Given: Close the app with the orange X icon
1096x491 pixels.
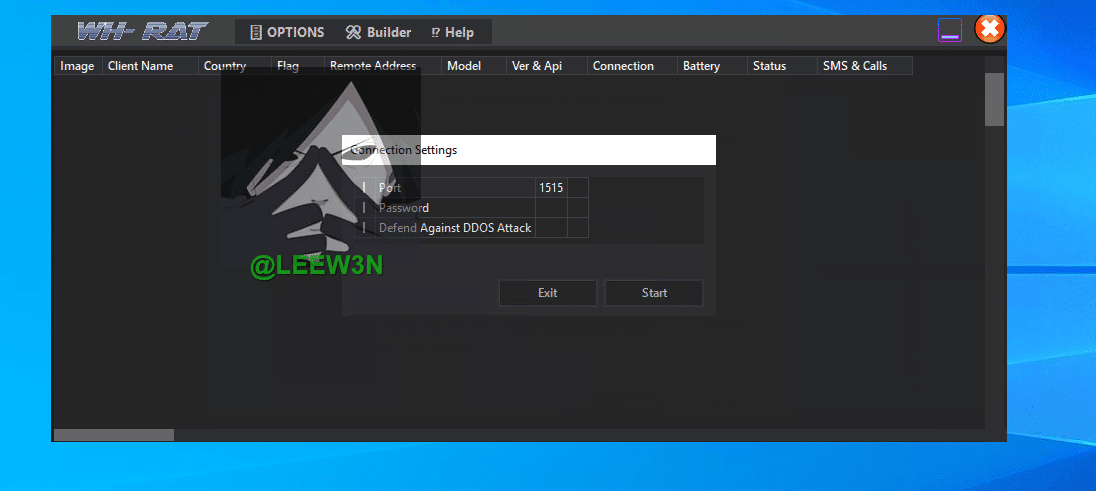Looking at the screenshot, I should click(989, 29).
